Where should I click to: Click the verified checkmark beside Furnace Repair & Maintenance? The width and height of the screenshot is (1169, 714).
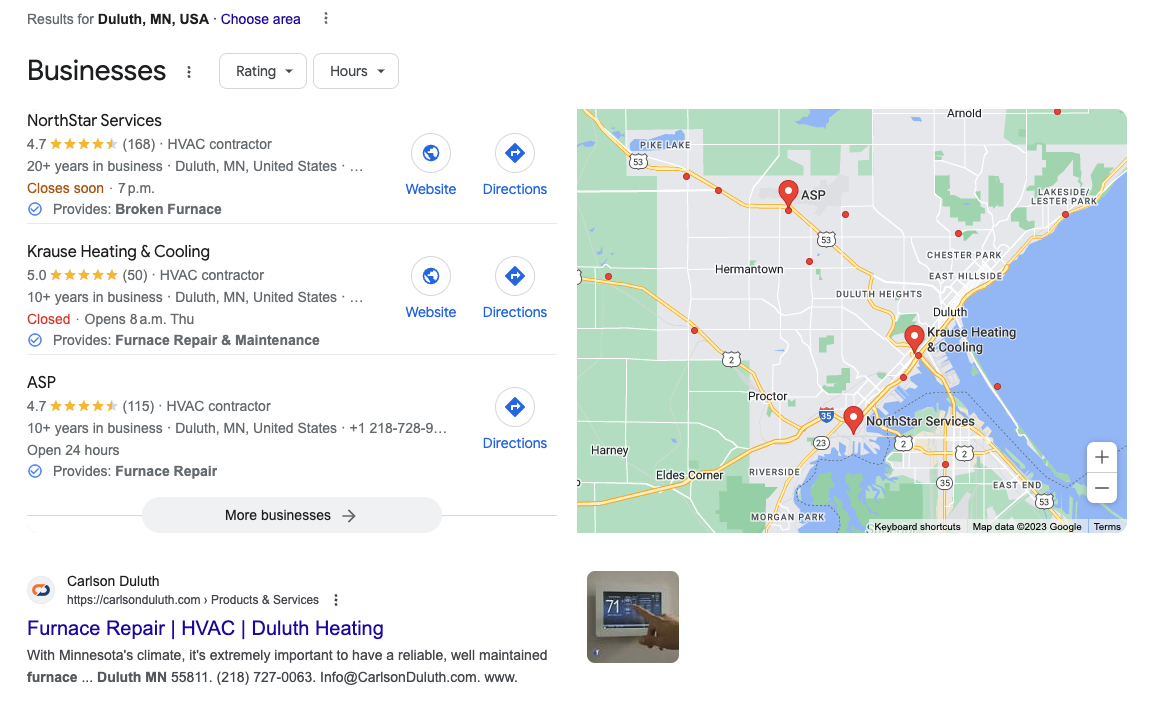coord(35,341)
